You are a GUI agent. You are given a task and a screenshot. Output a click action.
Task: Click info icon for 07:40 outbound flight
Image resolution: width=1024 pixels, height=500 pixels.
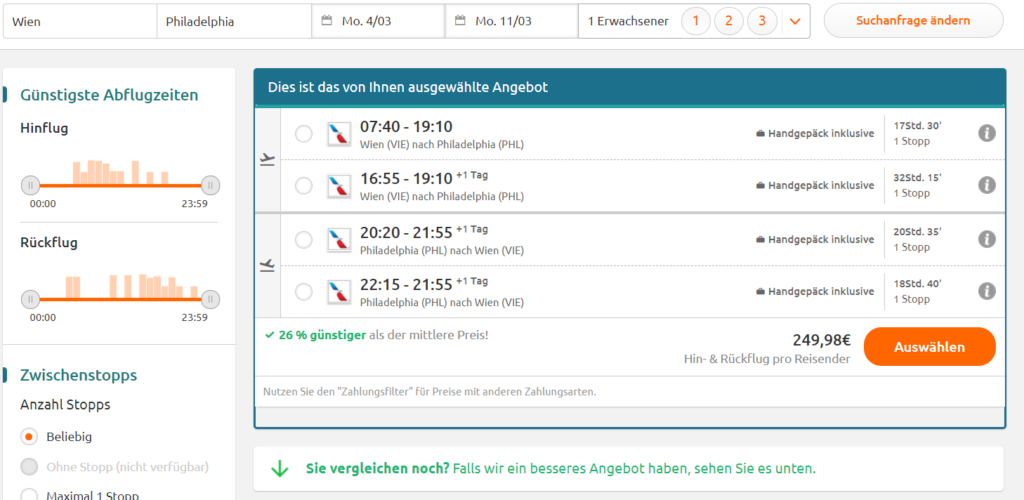[x=986, y=133]
